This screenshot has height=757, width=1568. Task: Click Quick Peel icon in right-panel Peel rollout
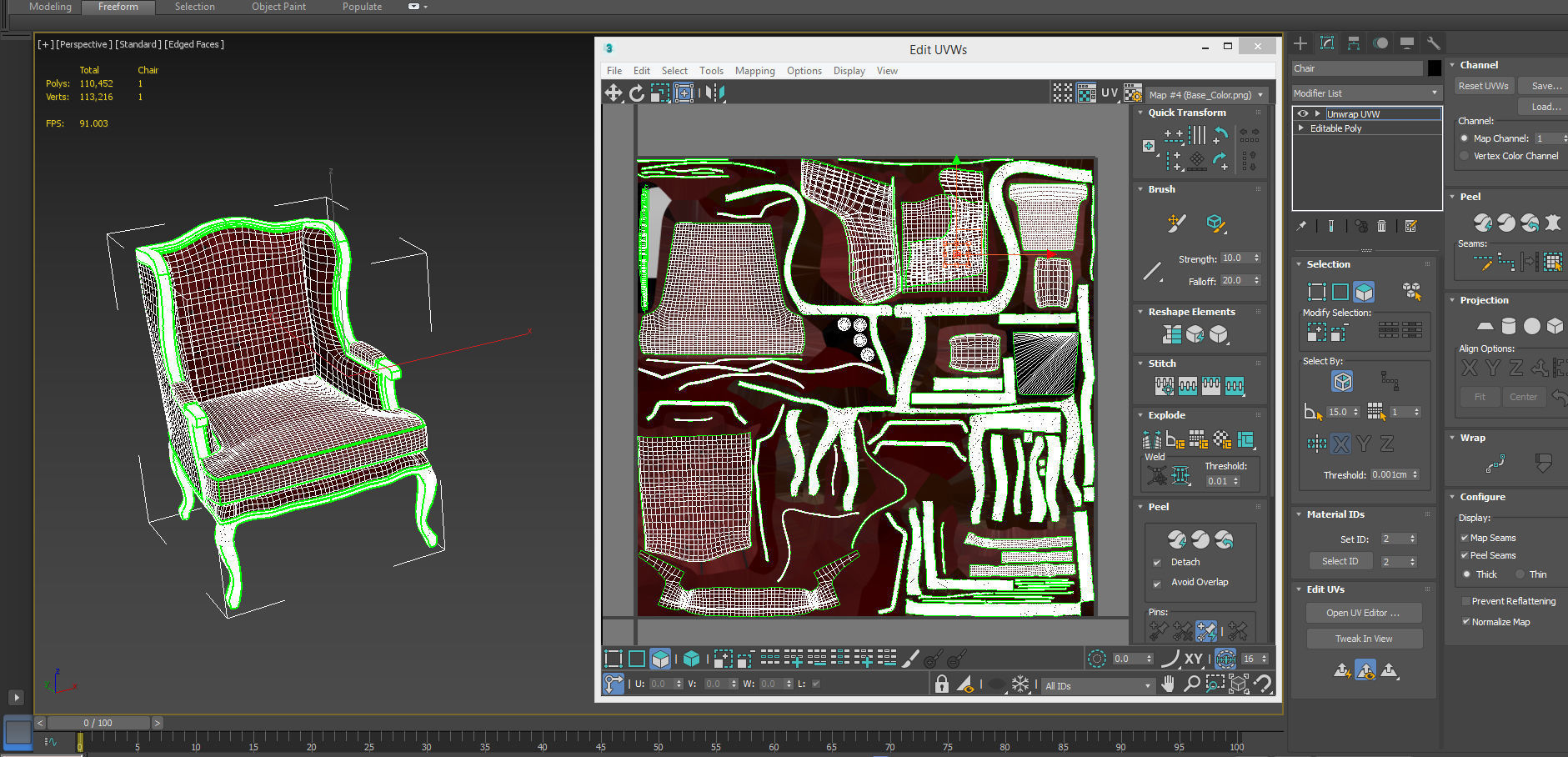pyautogui.click(x=1483, y=223)
